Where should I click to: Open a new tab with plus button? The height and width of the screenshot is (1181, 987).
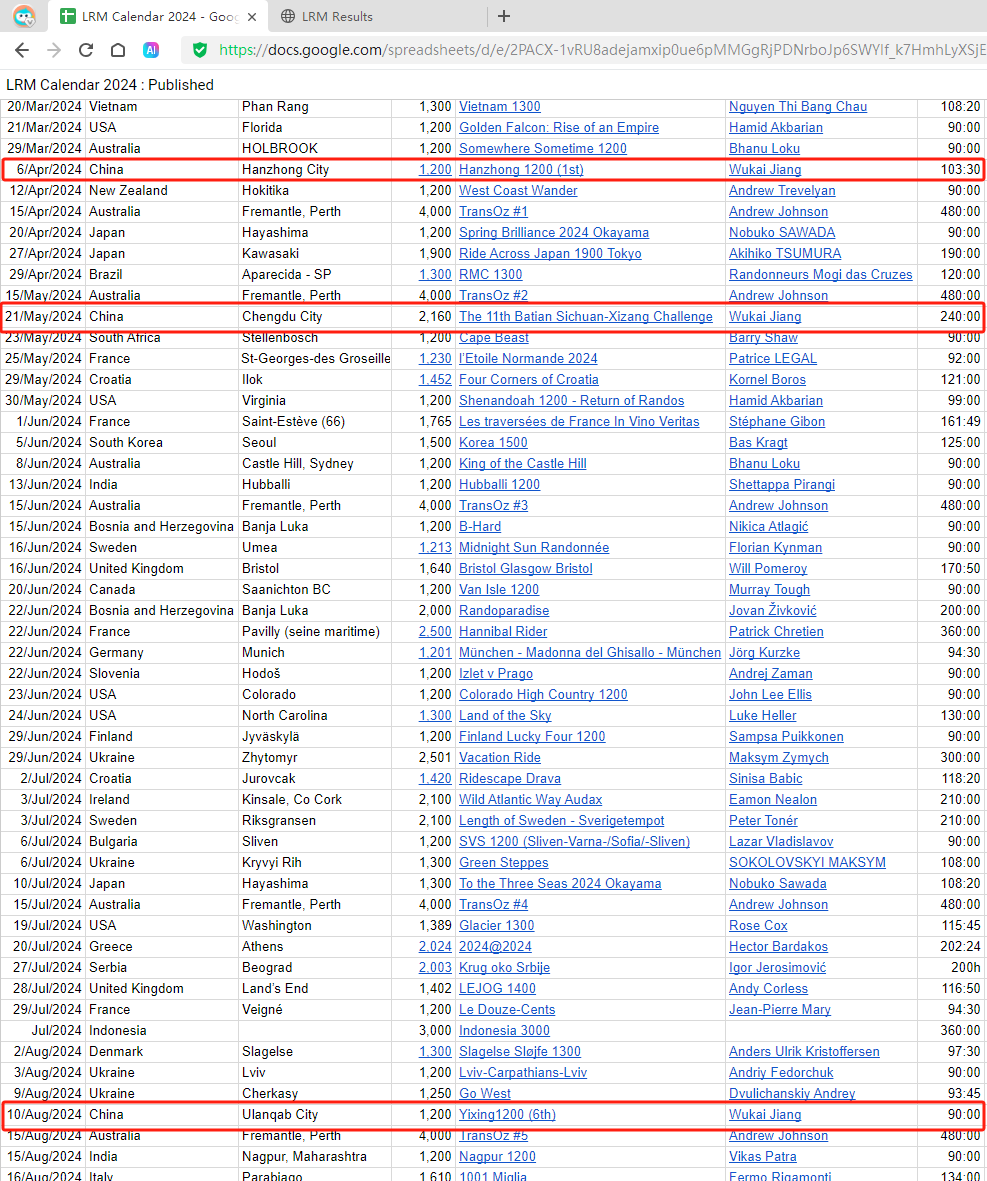coord(504,16)
